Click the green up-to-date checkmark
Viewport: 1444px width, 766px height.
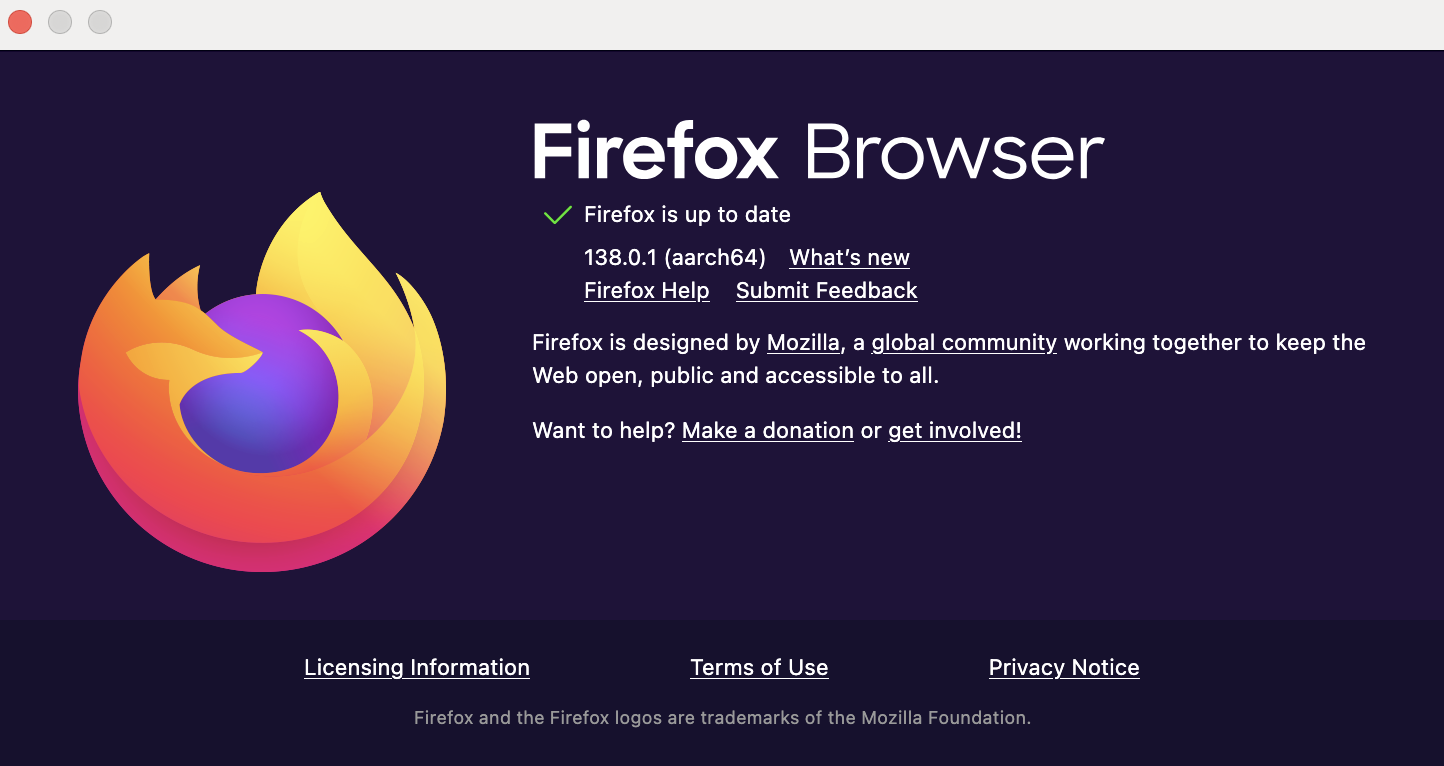click(557, 215)
